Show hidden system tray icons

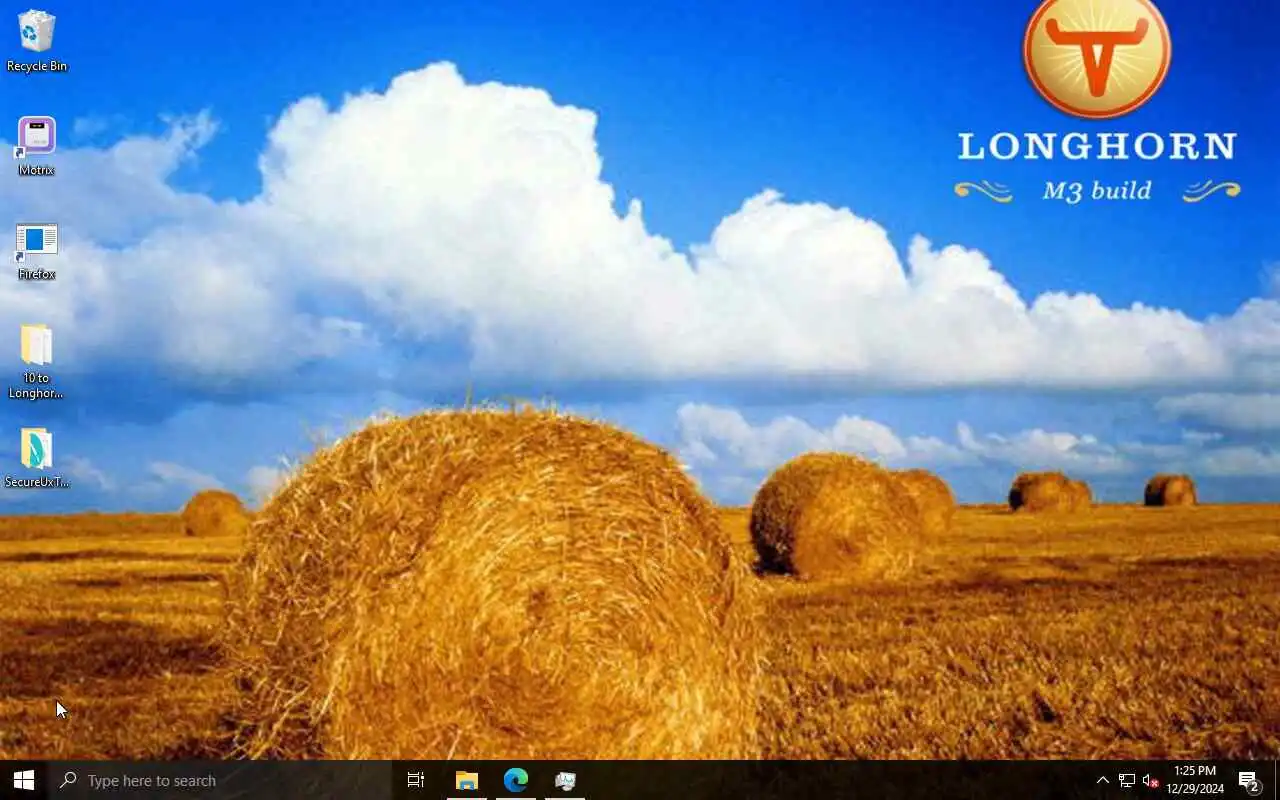point(1102,780)
